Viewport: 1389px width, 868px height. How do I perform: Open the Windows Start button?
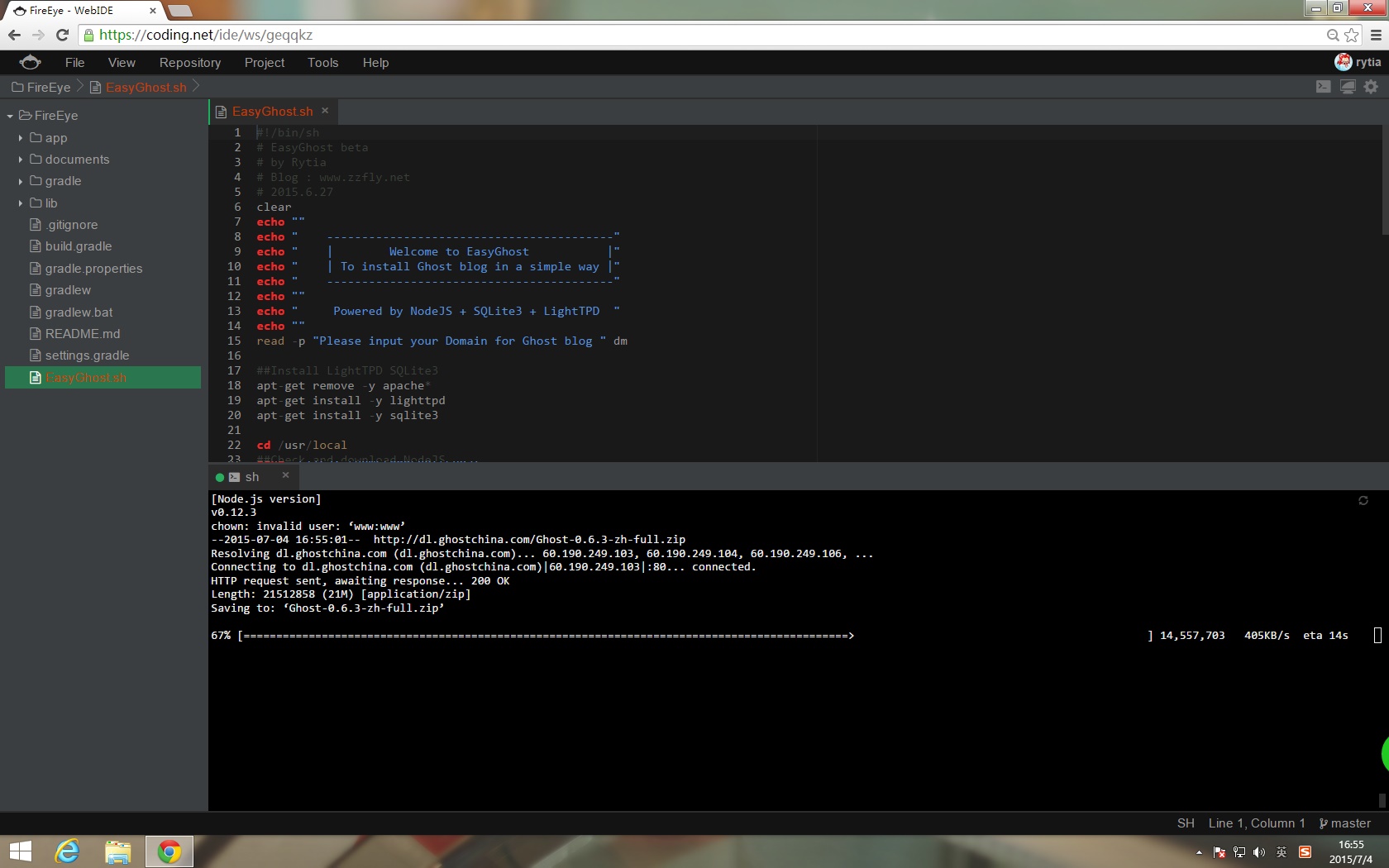pyautogui.click(x=20, y=851)
